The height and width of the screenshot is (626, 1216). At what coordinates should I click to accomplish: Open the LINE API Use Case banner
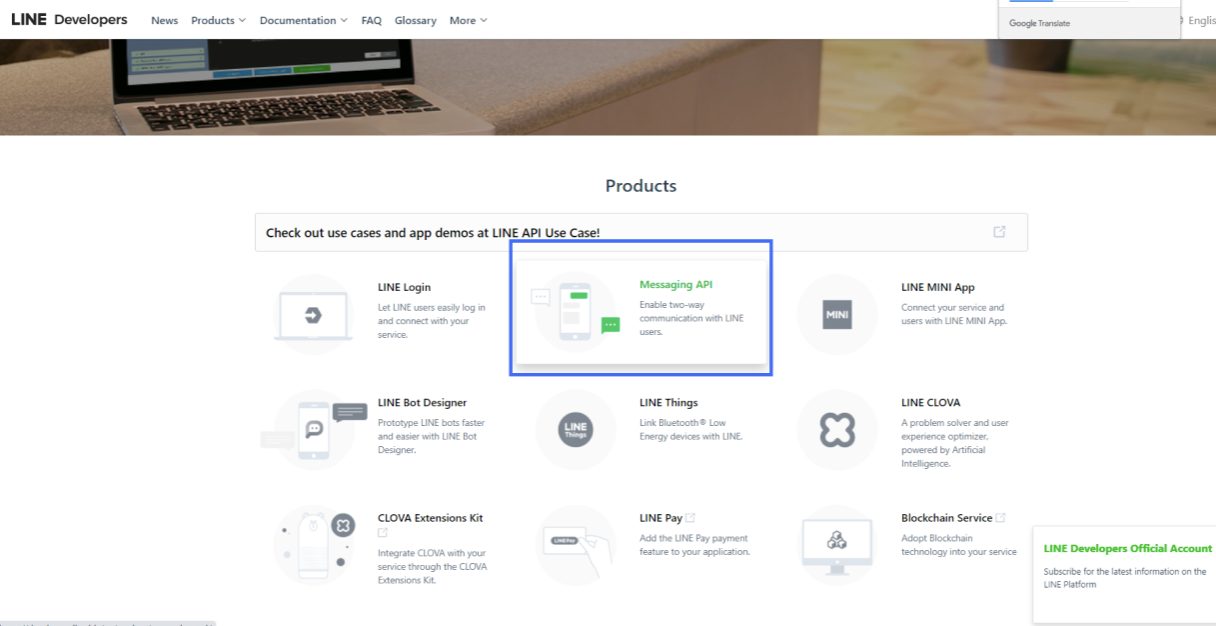(x=641, y=232)
